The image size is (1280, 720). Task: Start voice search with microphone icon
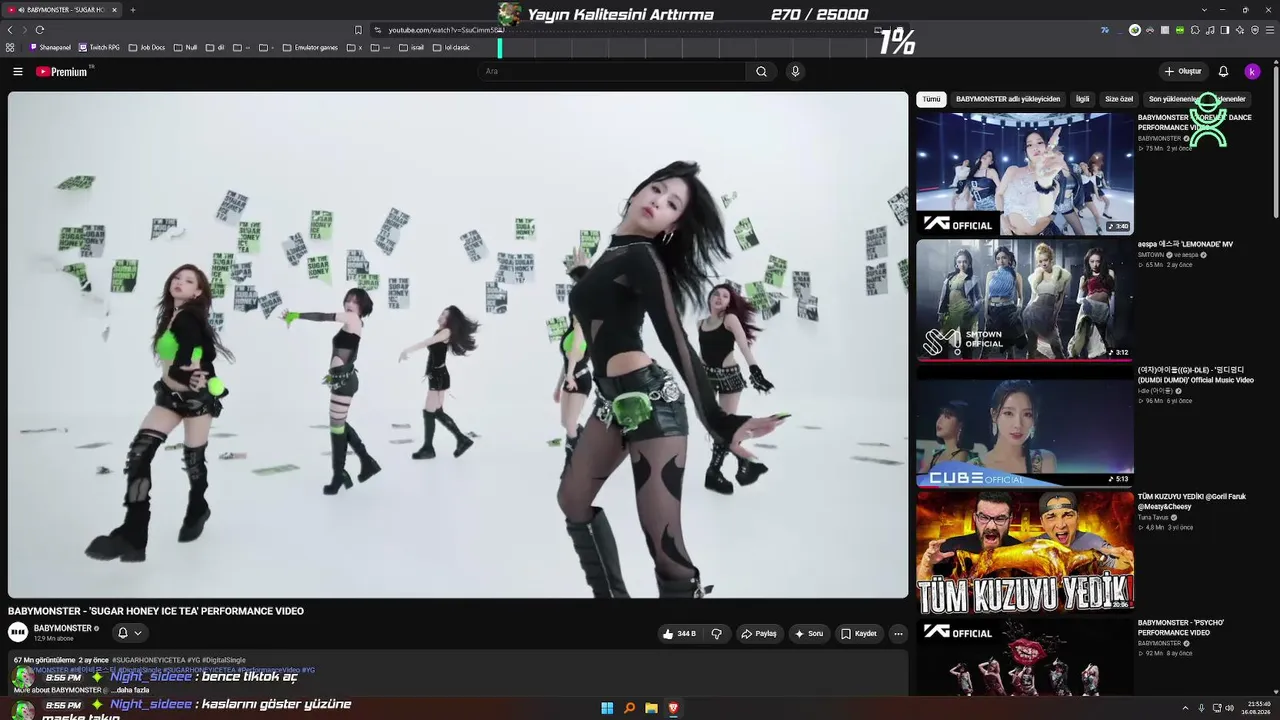coord(795,71)
